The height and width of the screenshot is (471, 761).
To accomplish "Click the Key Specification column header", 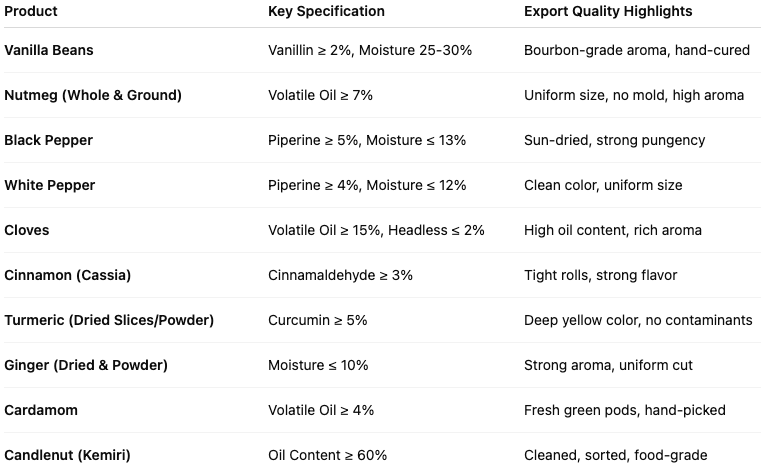I will pos(326,11).
